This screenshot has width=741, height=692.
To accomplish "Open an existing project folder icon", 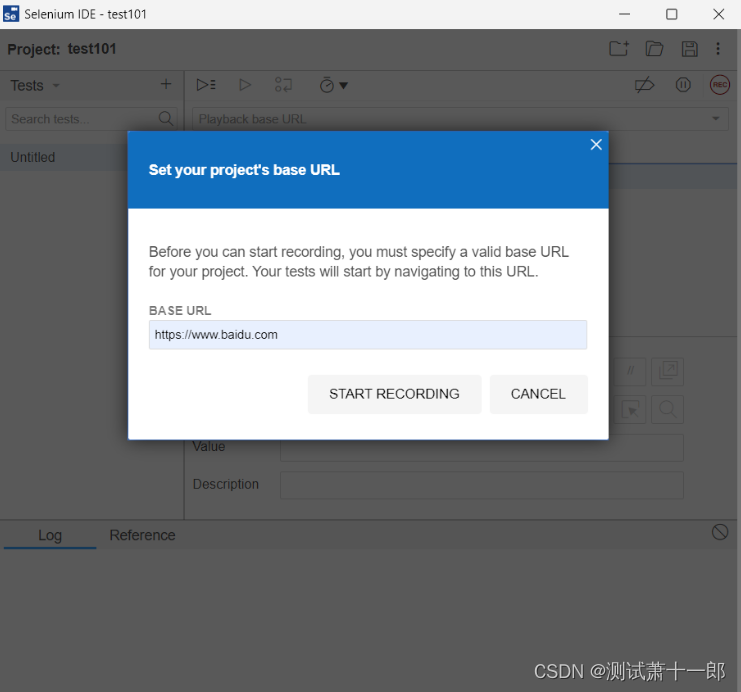I will point(654,49).
